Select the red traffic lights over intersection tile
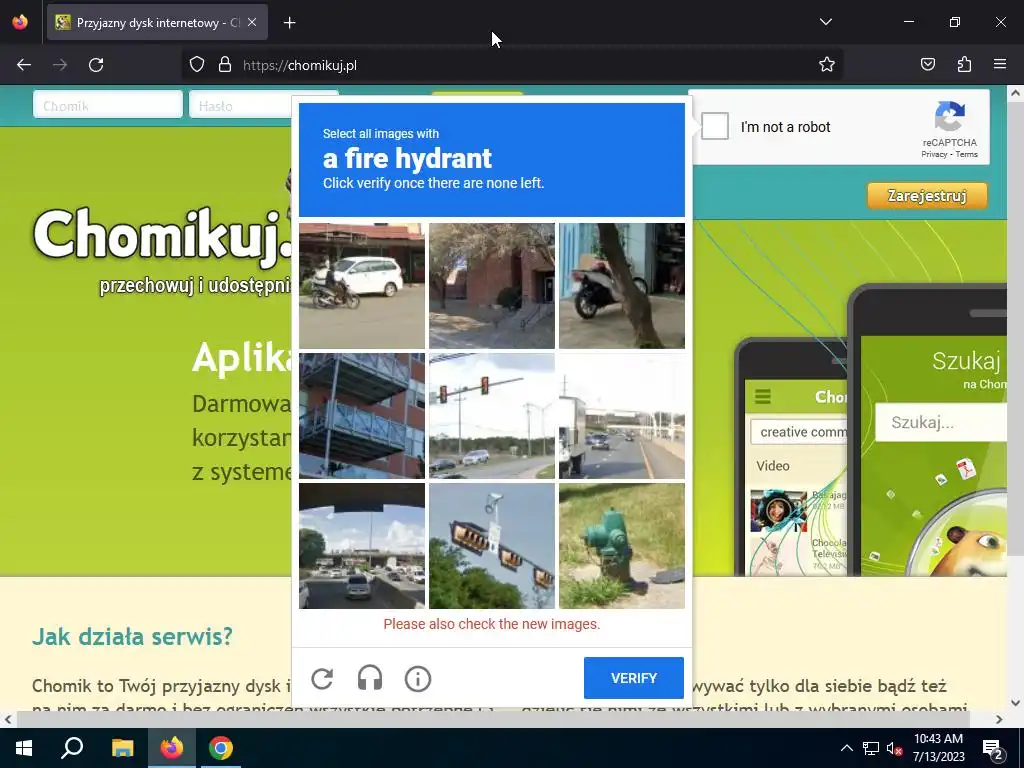Viewport: 1024px width, 768px height. tap(492, 416)
